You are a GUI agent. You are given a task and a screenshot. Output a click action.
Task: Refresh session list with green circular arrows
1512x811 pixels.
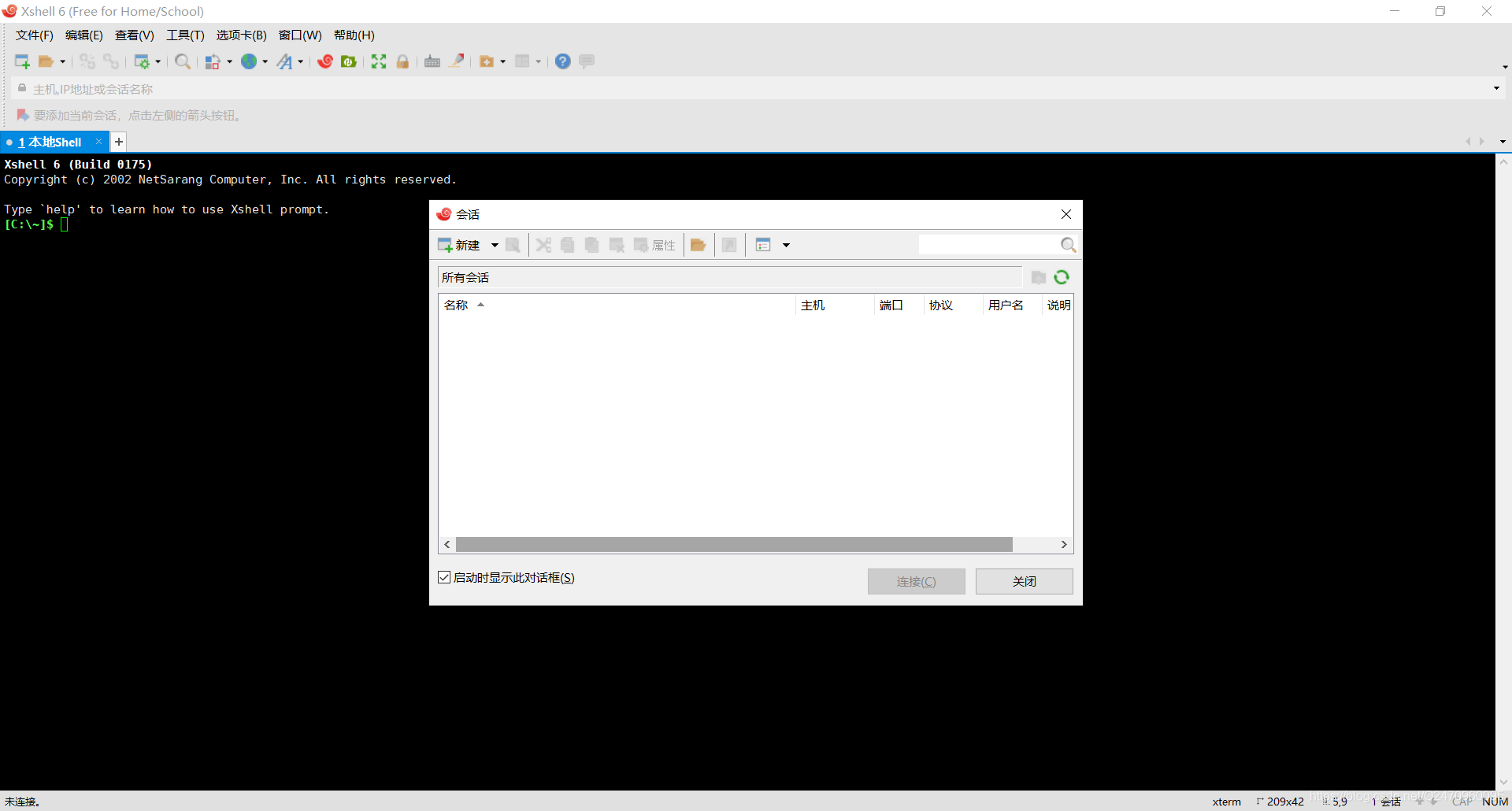1062,277
